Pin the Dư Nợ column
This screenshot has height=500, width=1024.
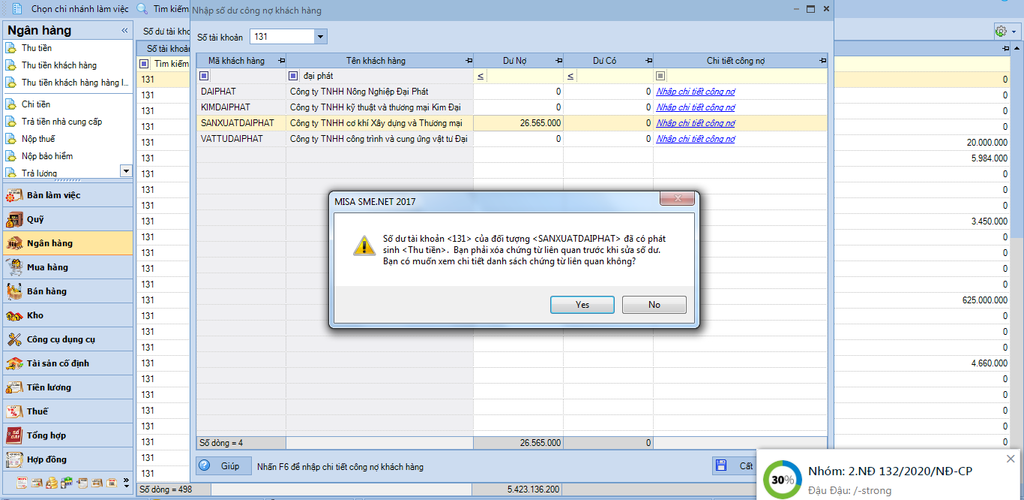click(x=558, y=61)
